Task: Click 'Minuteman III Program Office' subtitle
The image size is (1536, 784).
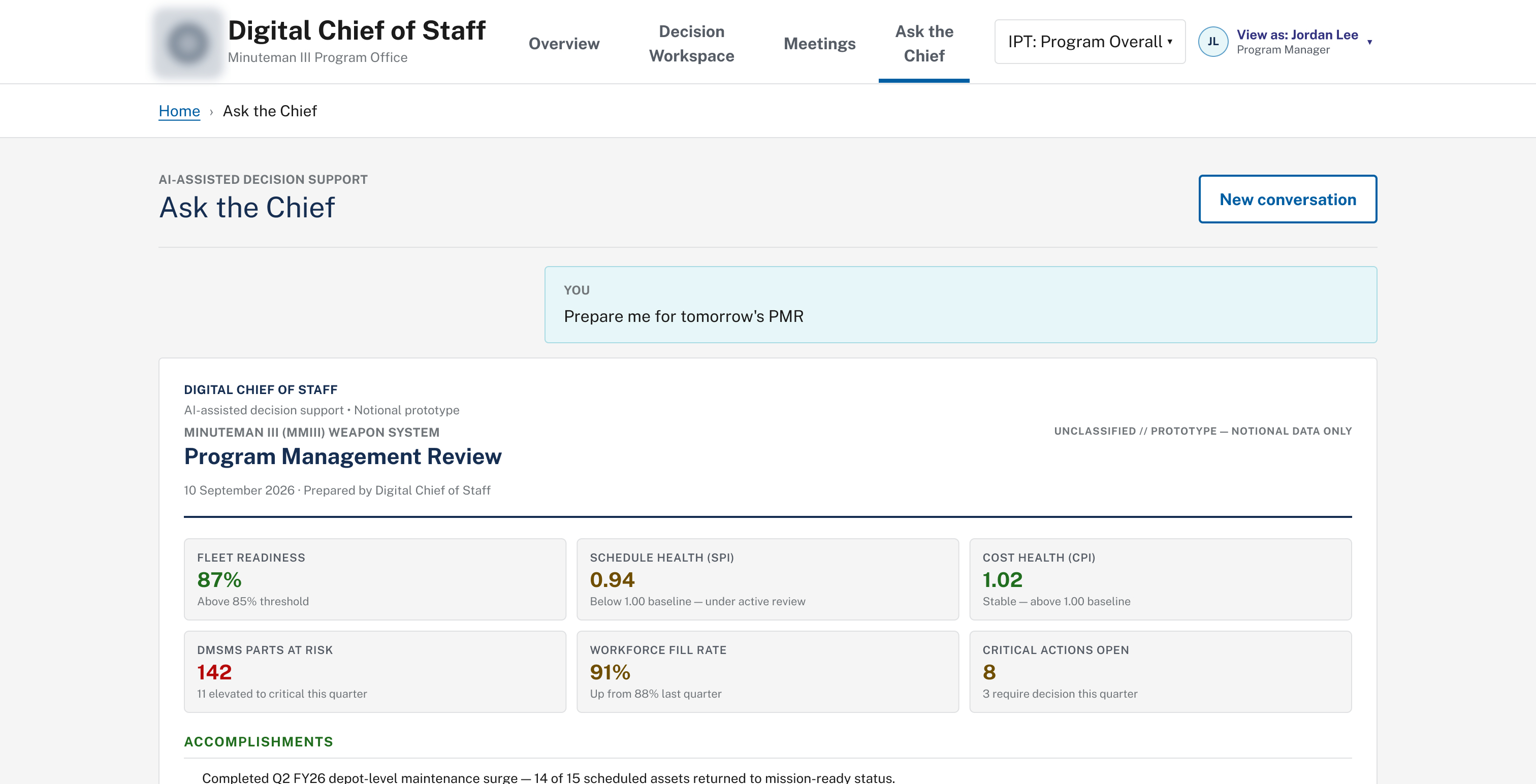Action: (x=317, y=57)
